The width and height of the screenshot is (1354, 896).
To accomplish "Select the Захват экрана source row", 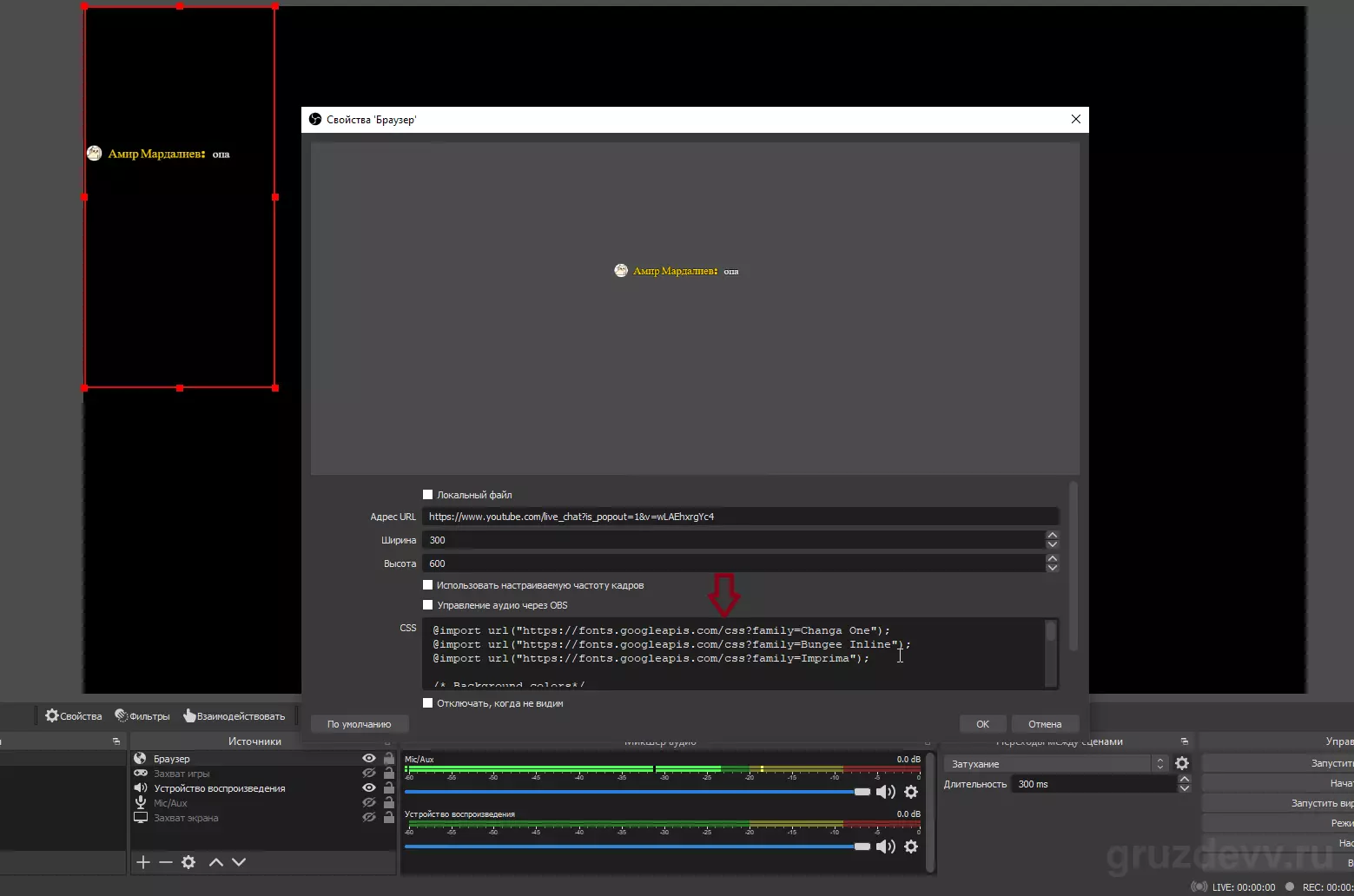I will tap(262, 818).
